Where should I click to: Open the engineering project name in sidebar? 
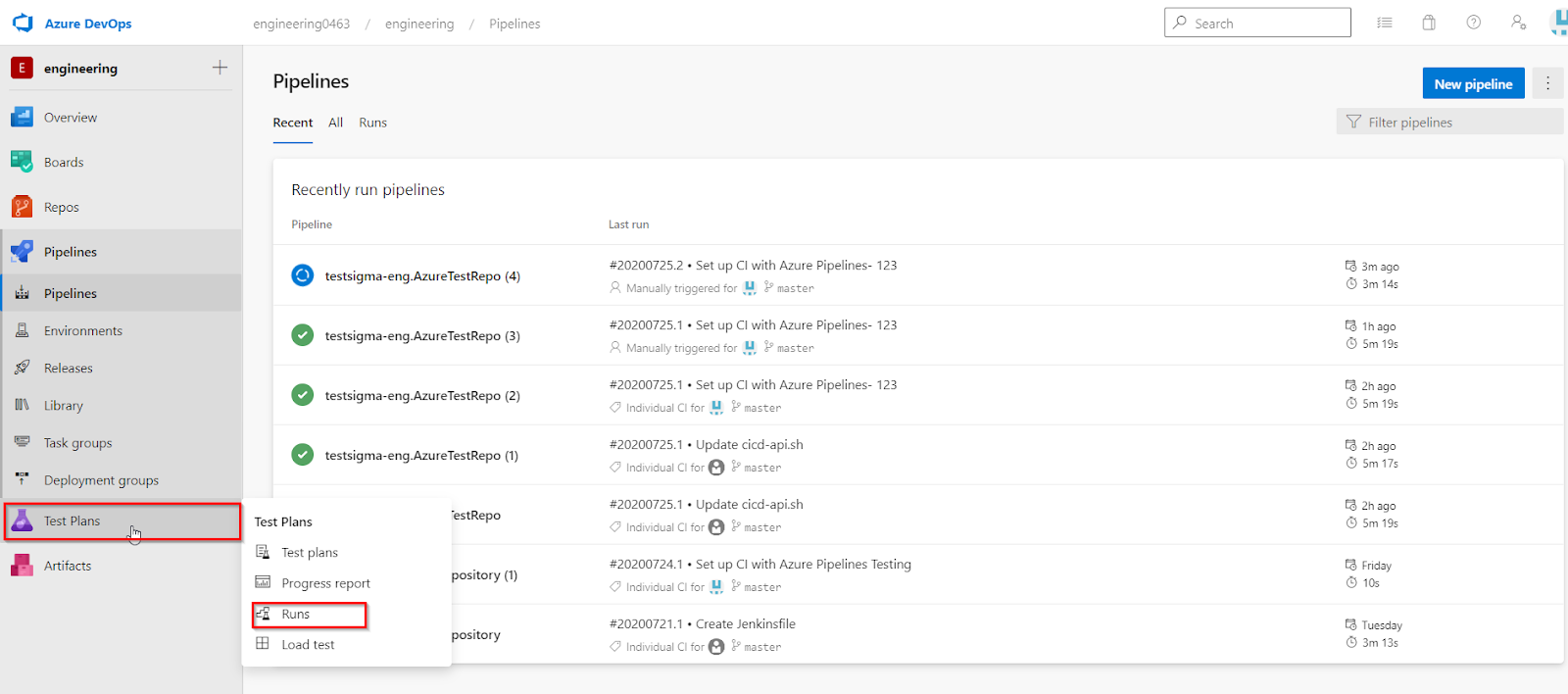80,69
